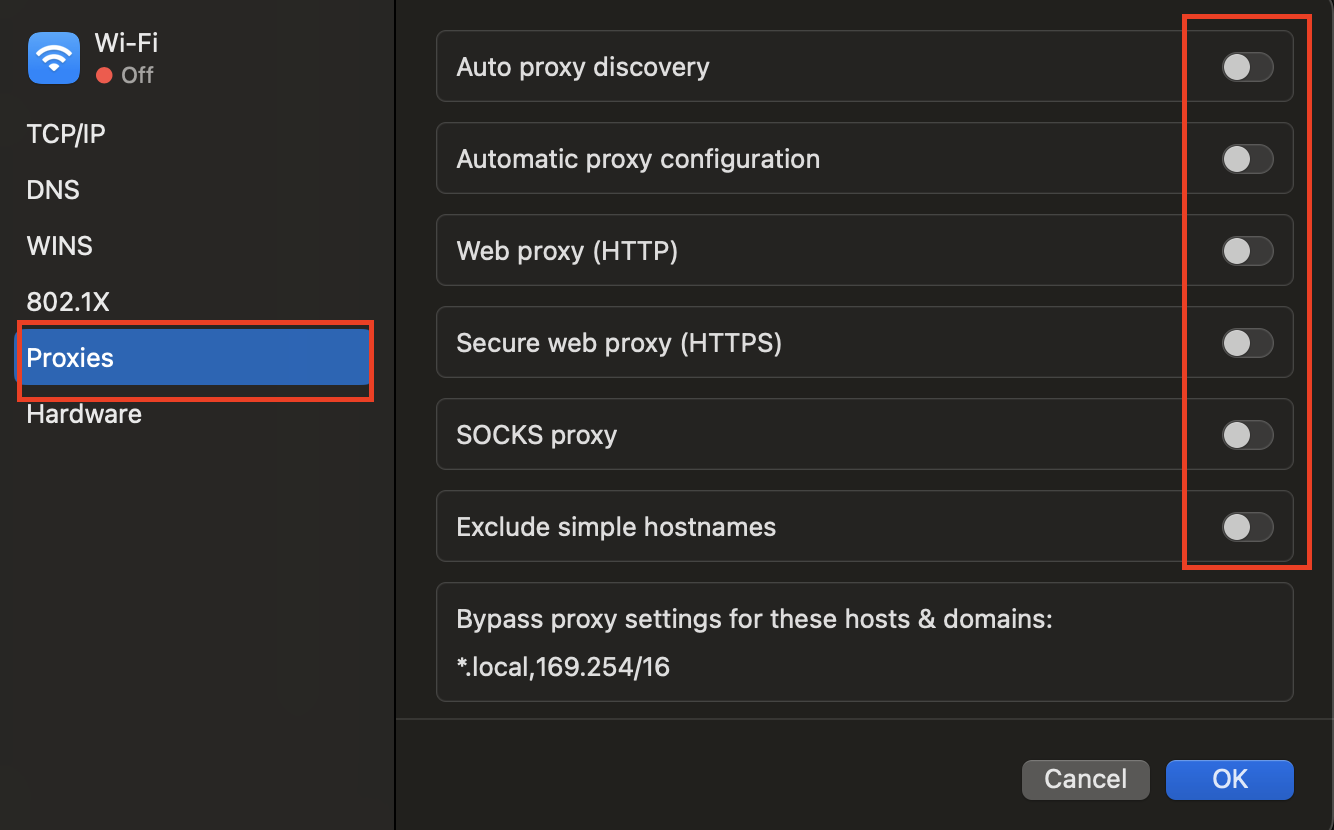
Task: Toggle Secure web proxy (HTTPS) on
Action: click(x=1246, y=343)
